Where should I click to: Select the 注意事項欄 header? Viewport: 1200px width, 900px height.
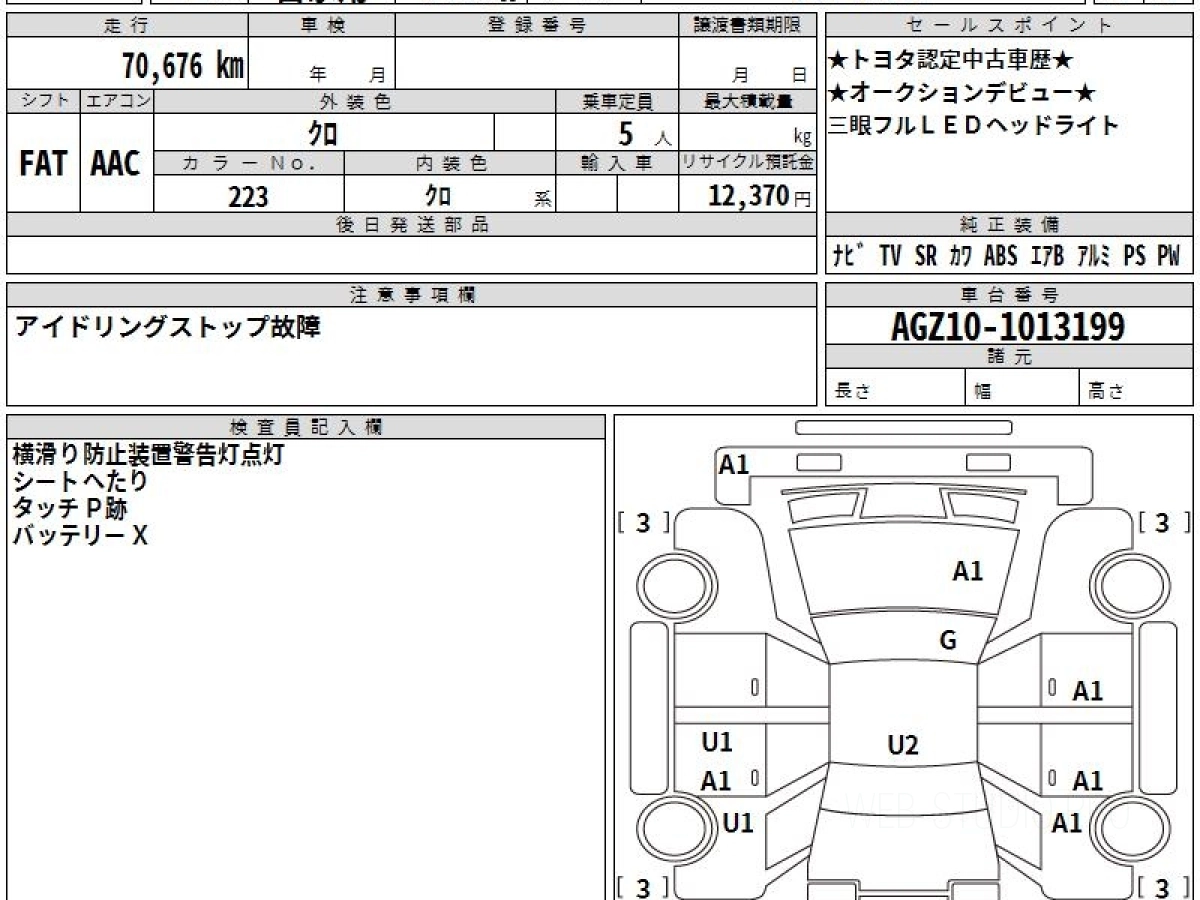411,295
